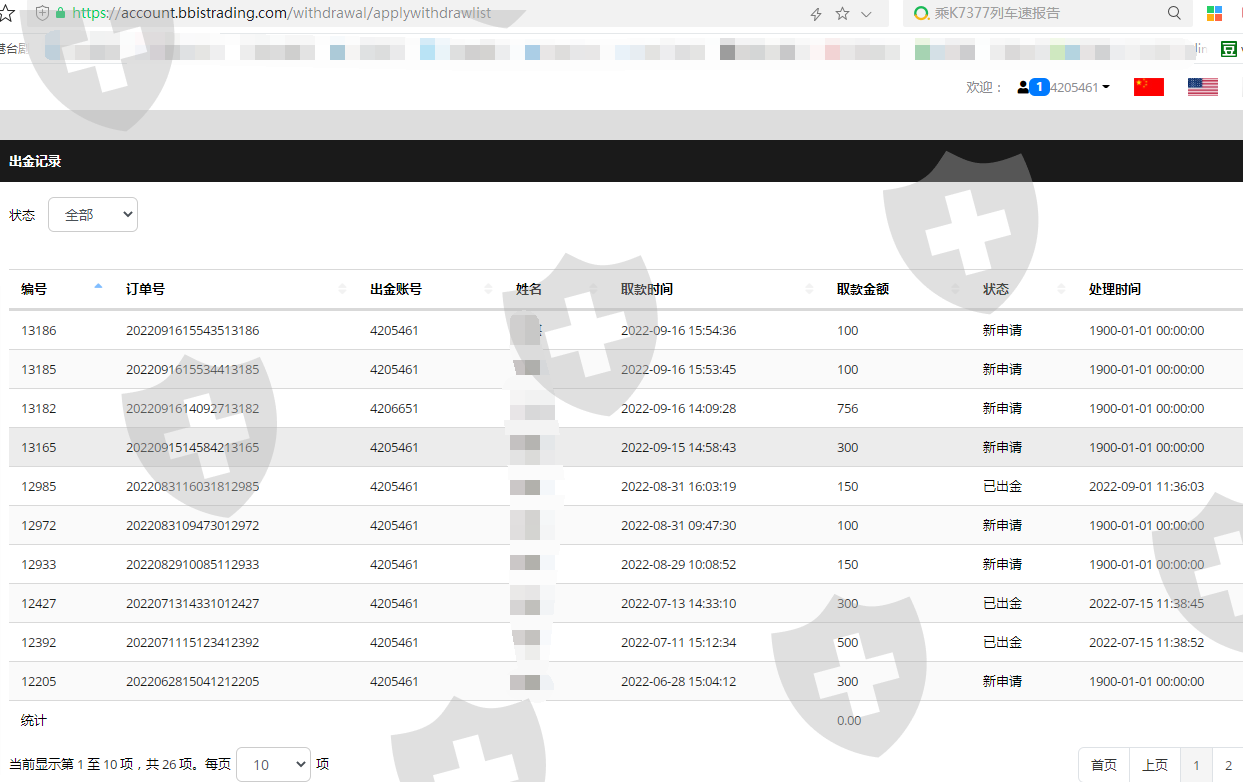Switch language using the US flag
The width and height of the screenshot is (1243, 782).
click(x=1202, y=87)
